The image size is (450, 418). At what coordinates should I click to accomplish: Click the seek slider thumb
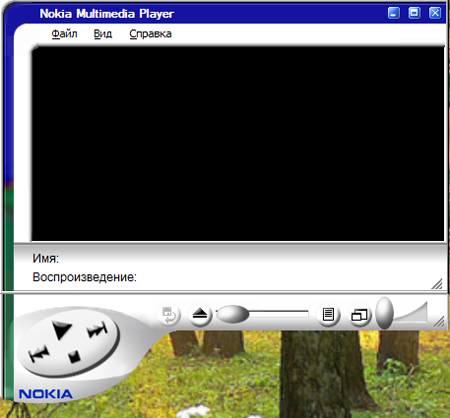232,314
